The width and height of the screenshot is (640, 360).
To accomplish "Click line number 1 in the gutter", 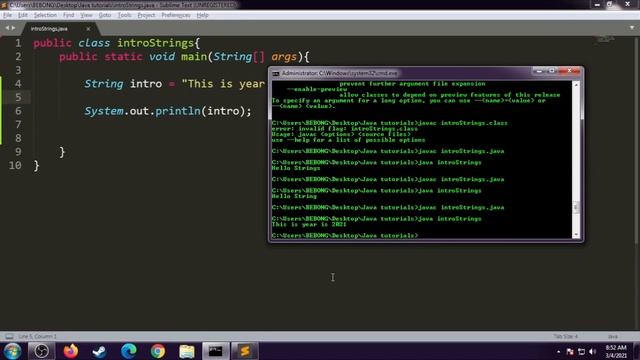I will tap(18, 43).
